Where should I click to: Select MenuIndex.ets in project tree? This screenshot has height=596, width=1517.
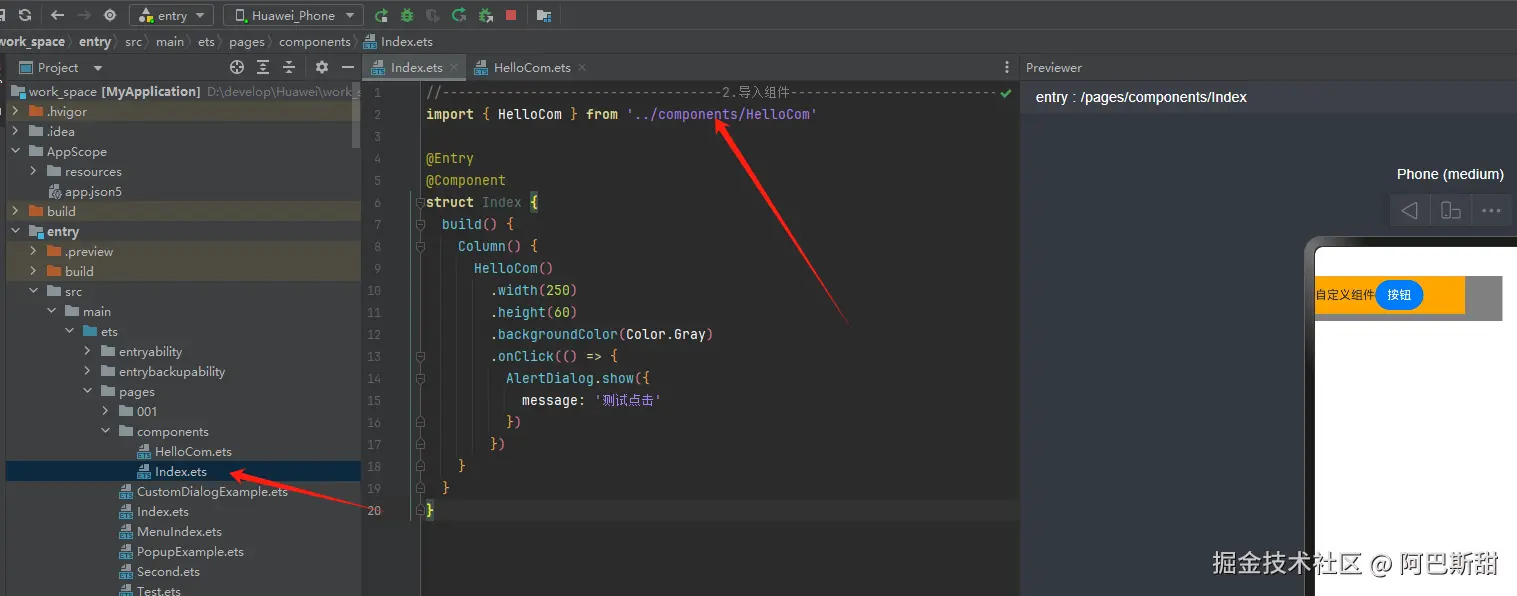tap(170, 531)
